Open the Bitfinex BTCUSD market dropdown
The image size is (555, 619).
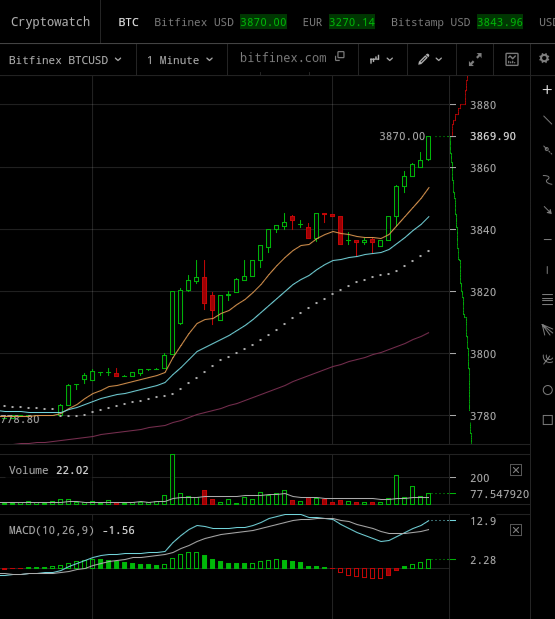click(65, 60)
